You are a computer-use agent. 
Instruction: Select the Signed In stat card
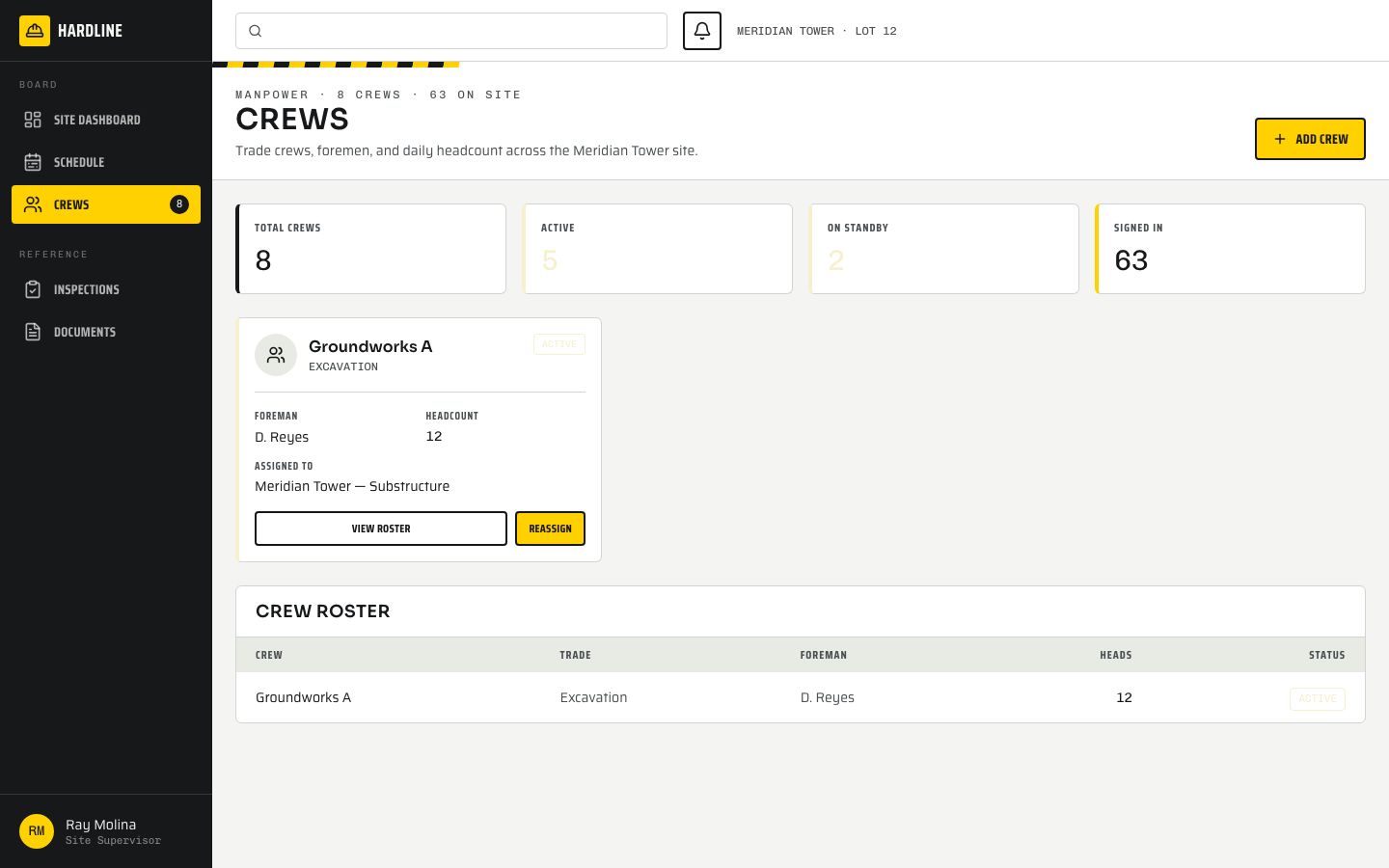pos(1230,249)
